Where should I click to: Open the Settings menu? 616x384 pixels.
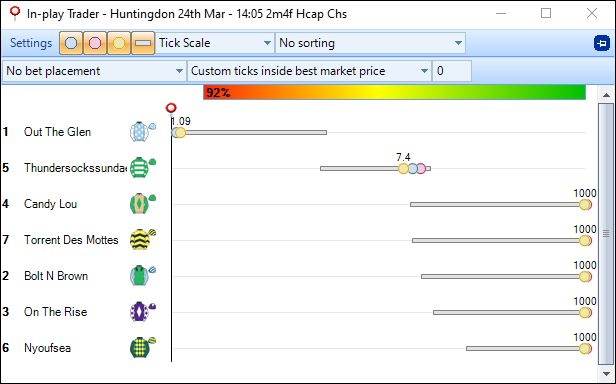point(31,43)
